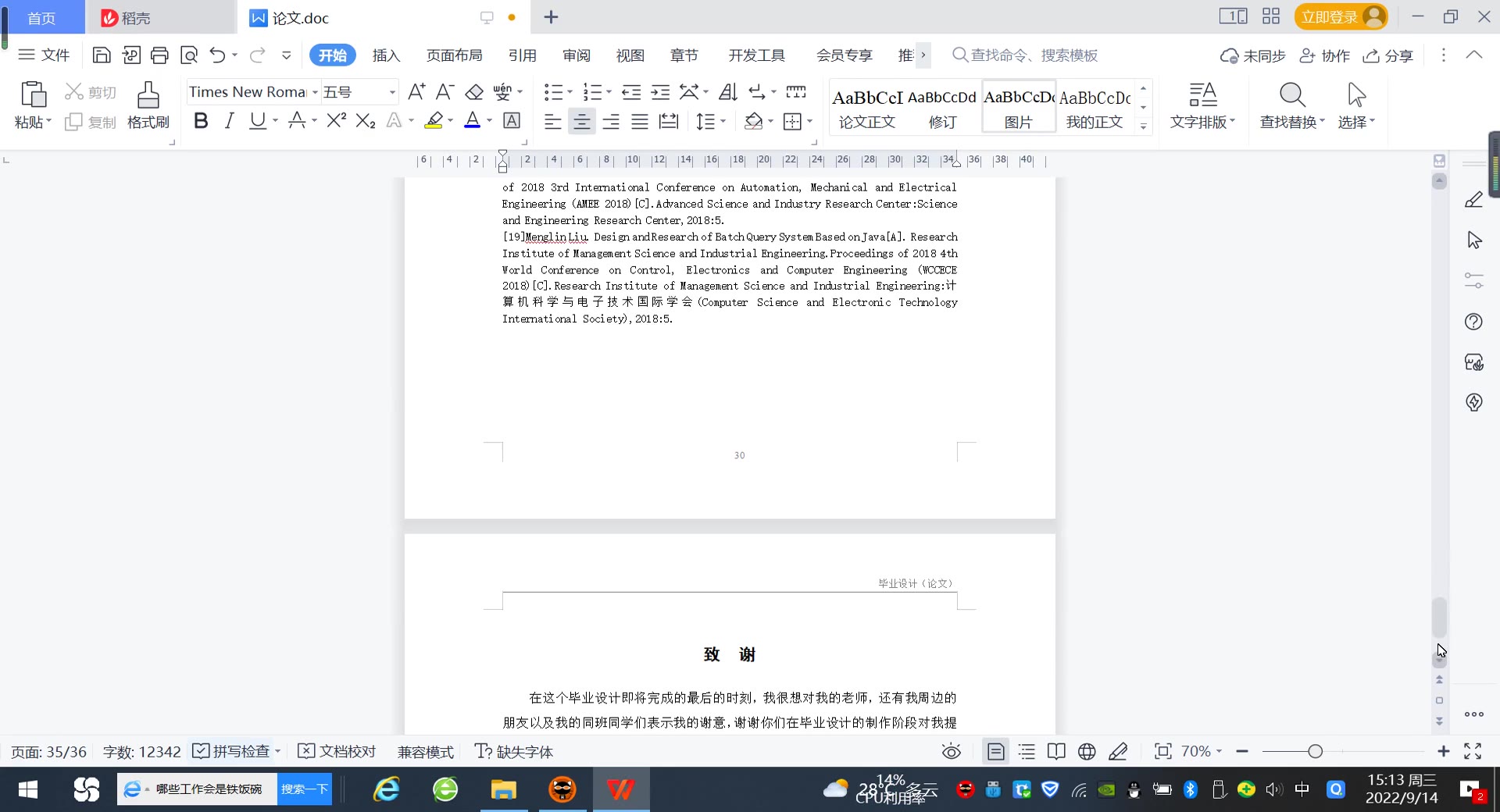
Task: Expand numbered list dropdown arrow
Action: [x=609, y=92]
